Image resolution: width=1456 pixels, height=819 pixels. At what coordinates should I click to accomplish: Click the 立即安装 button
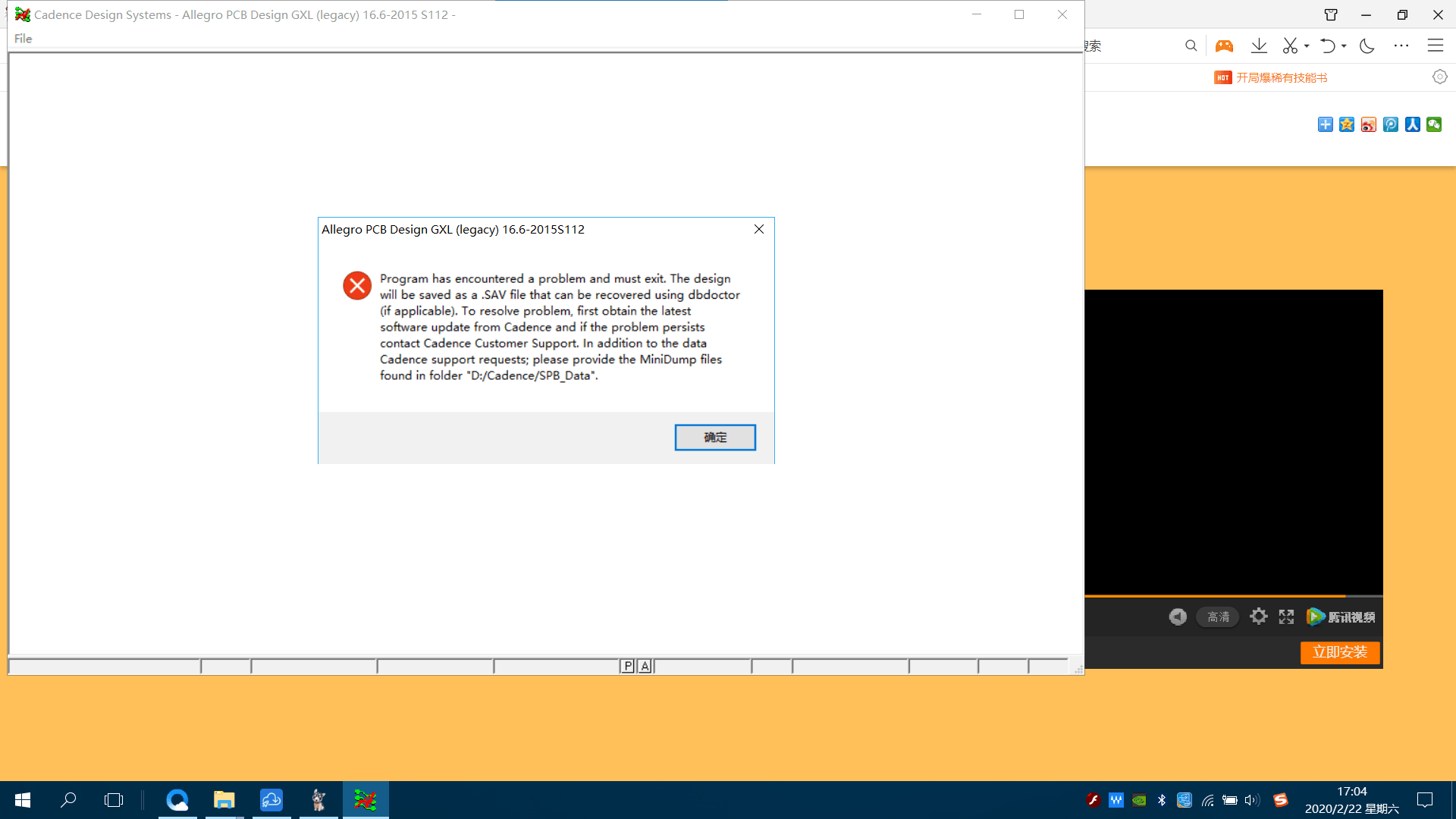point(1340,653)
